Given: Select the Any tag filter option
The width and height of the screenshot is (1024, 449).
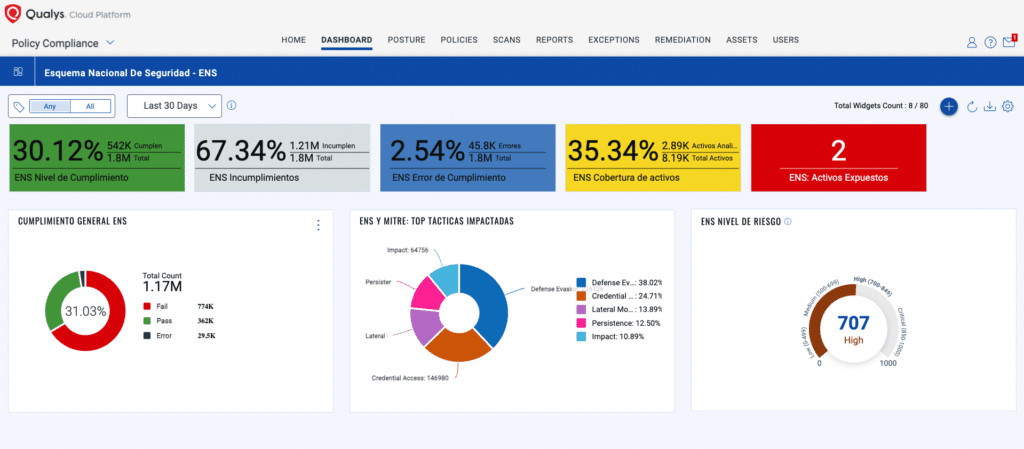Looking at the screenshot, I should (50, 106).
